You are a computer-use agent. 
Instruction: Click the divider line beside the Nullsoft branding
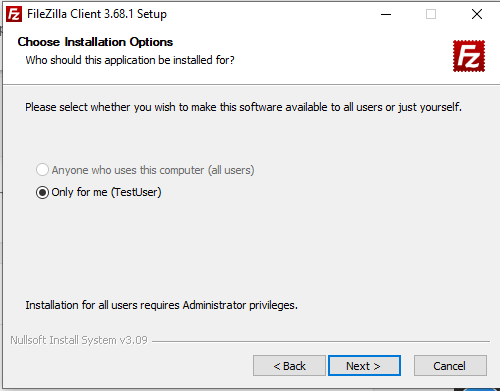pos(321,341)
